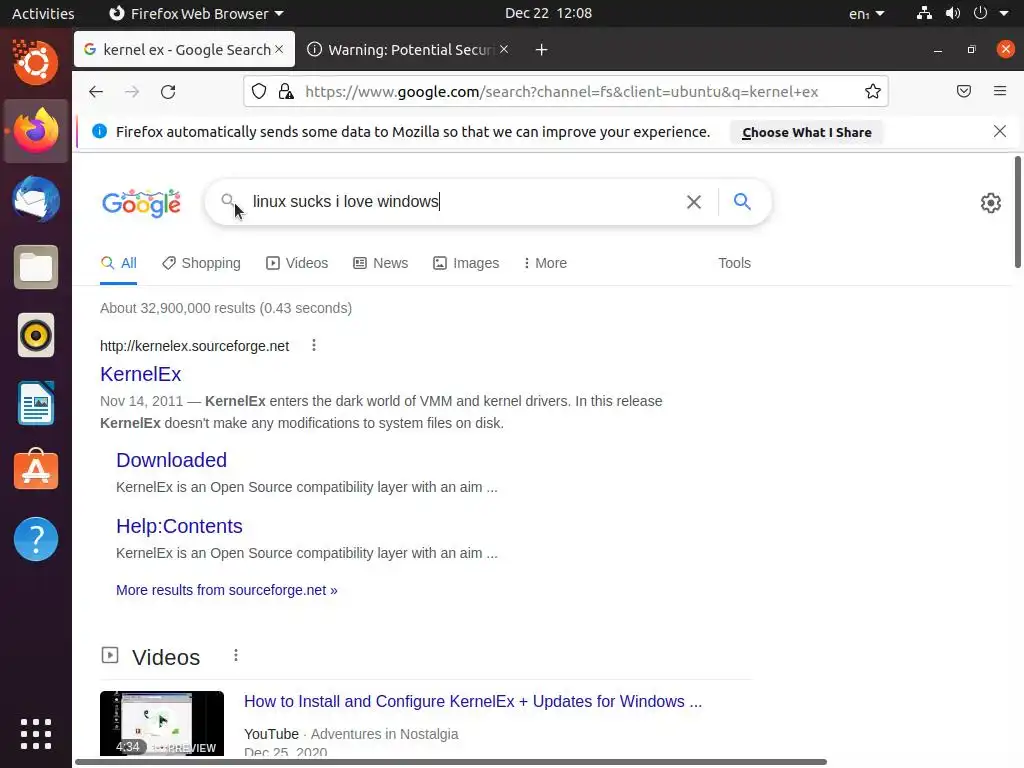Select the Videos results tab
This screenshot has height=768, width=1024.
click(x=297, y=263)
